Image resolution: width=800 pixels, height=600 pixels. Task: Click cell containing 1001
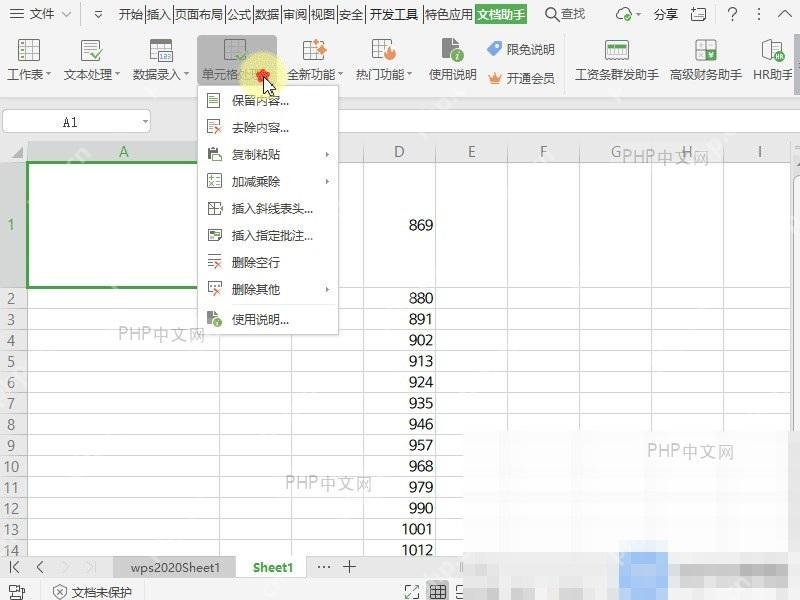(x=399, y=529)
